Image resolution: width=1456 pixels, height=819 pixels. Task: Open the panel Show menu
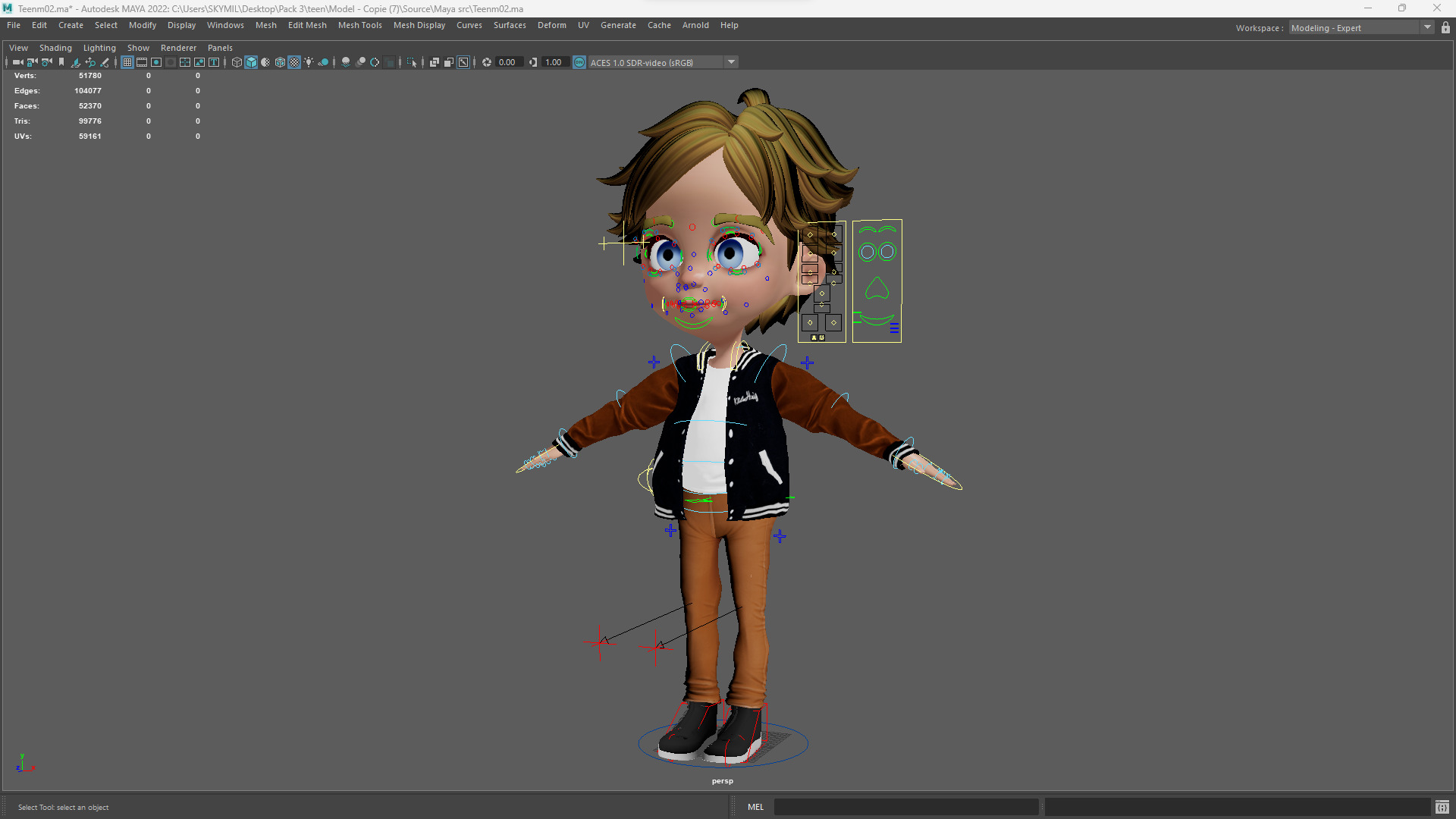(138, 48)
